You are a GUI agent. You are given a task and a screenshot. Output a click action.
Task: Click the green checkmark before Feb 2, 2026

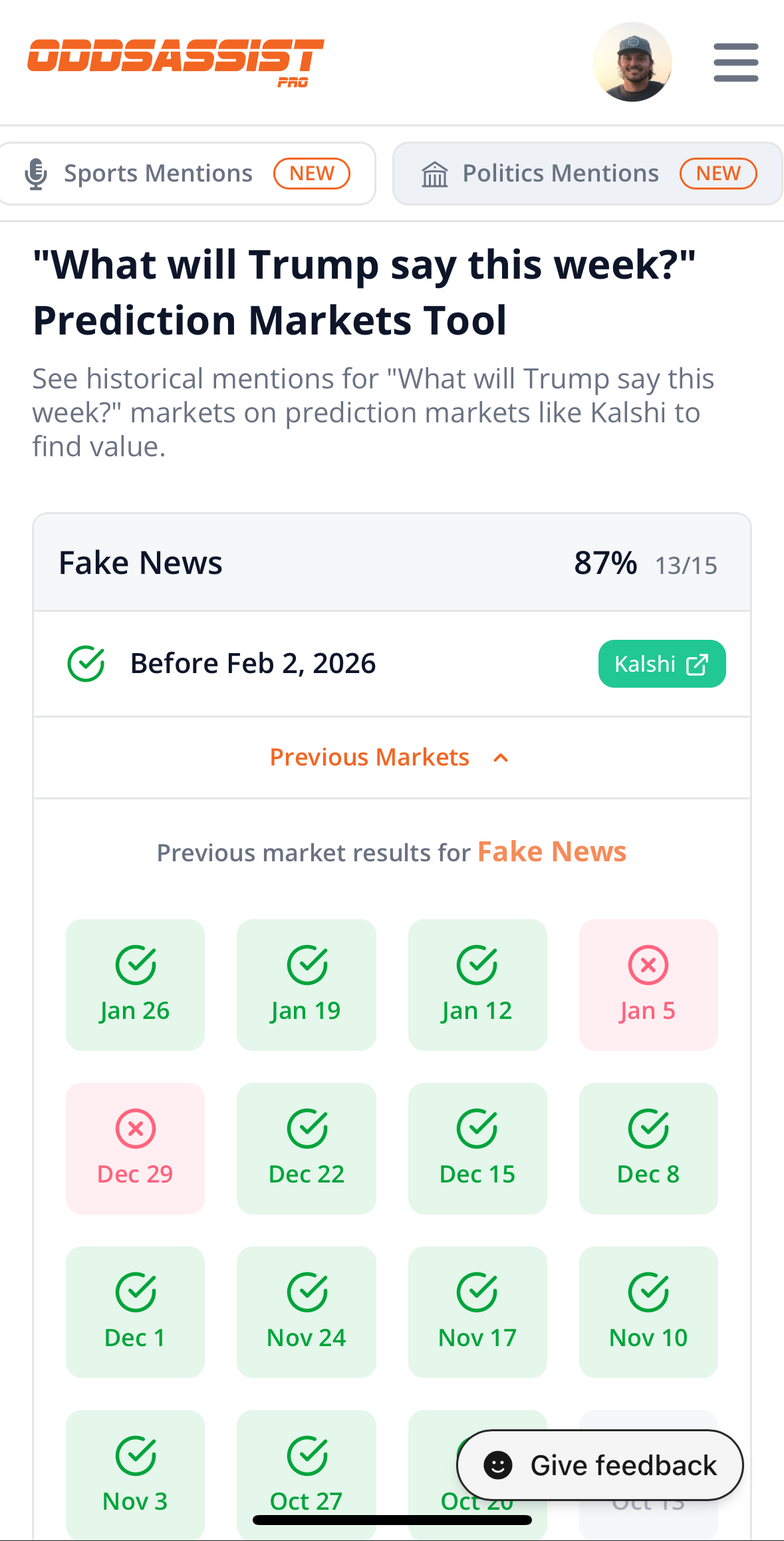pyautogui.click(x=88, y=662)
